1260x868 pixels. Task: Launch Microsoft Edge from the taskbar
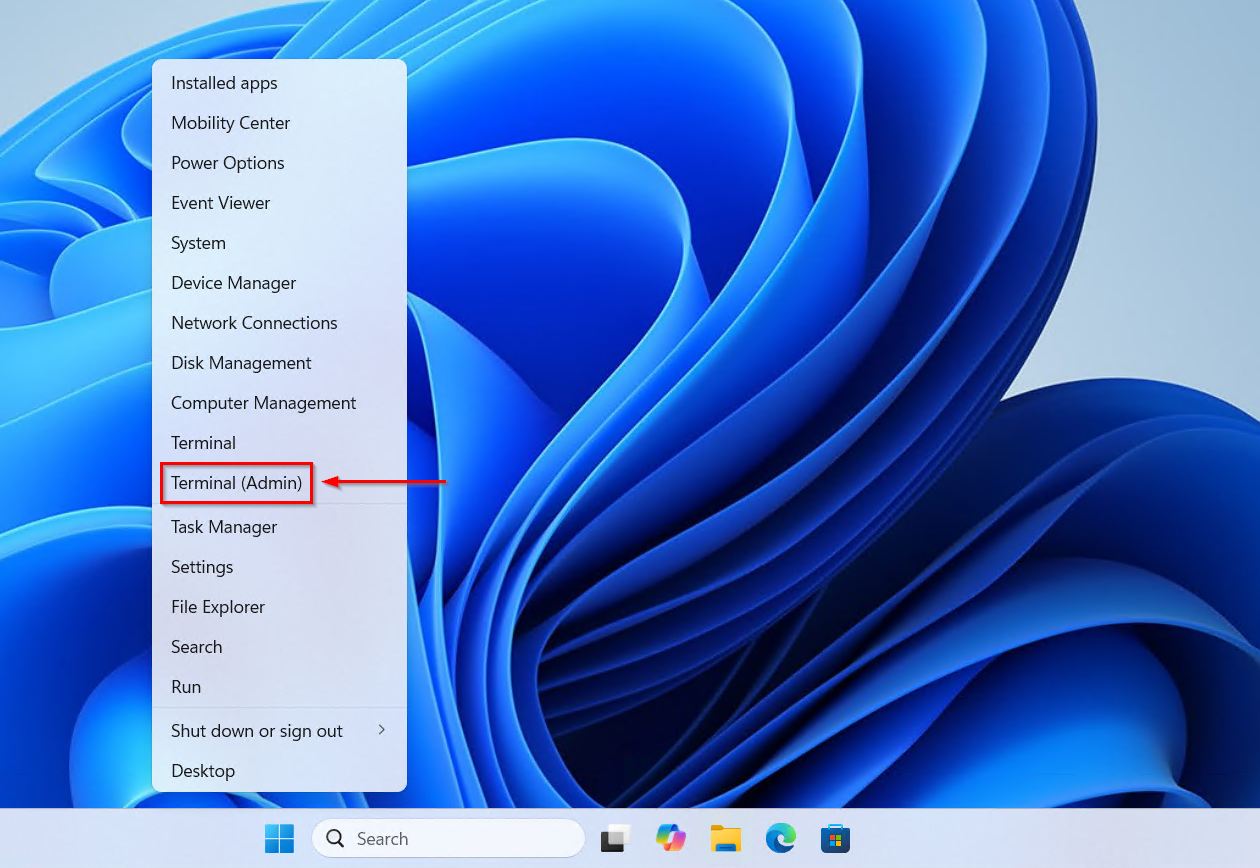781,838
